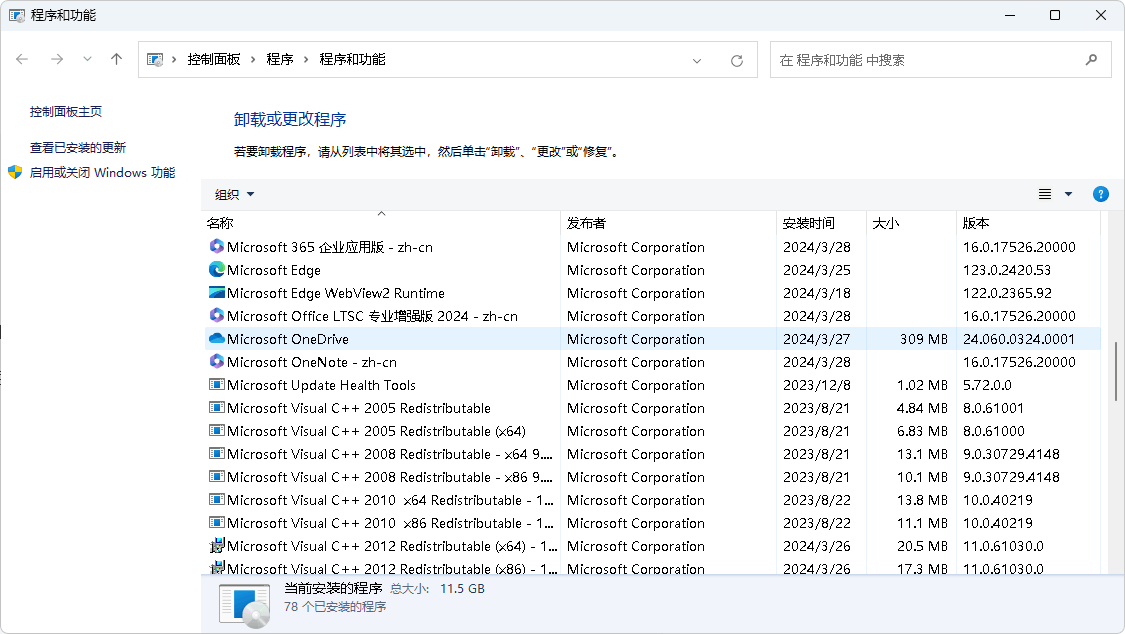
Task: Click the Visual C++ 2005 Redistributable version 8.0.61001 icon
Action: pyautogui.click(x=216, y=407)
